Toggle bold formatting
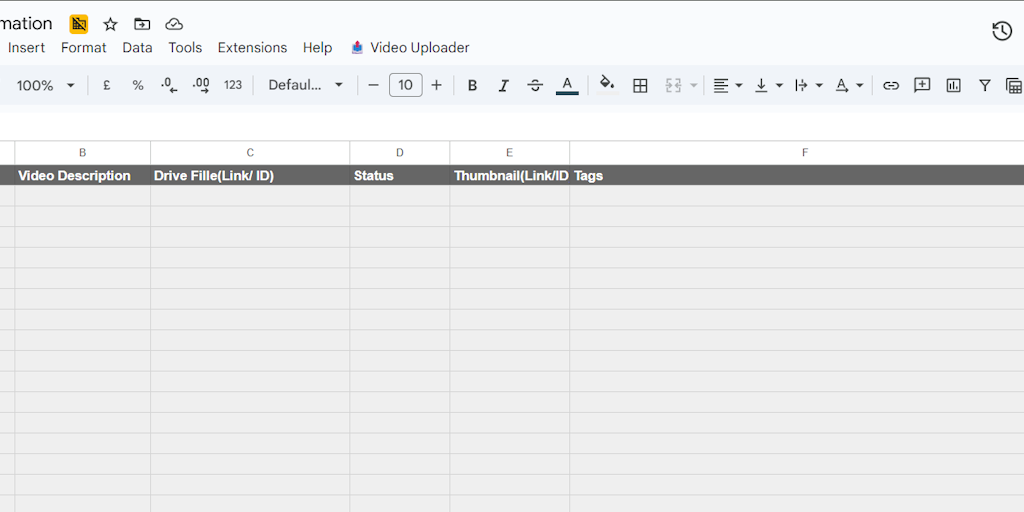 [x=473, y=86]
